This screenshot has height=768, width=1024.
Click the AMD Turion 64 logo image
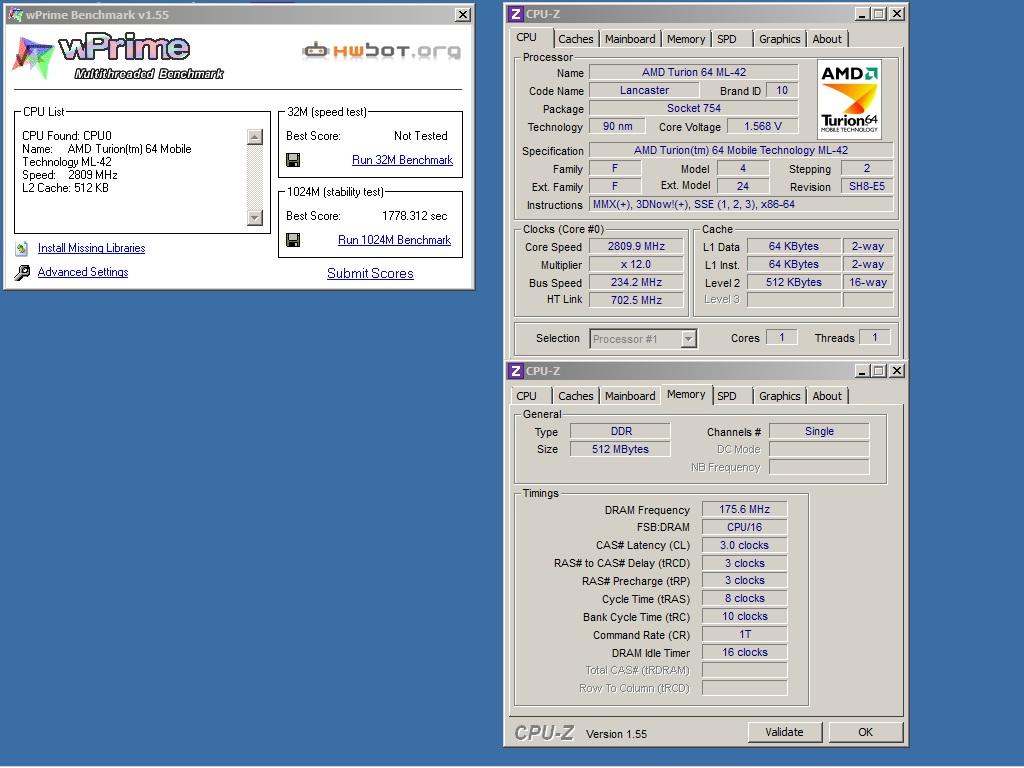point(849,99)
